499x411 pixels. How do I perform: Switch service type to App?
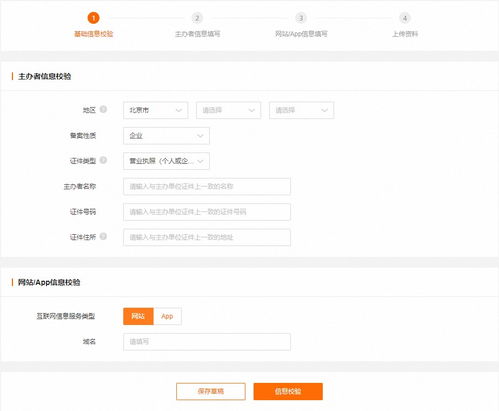pos(167,316)
